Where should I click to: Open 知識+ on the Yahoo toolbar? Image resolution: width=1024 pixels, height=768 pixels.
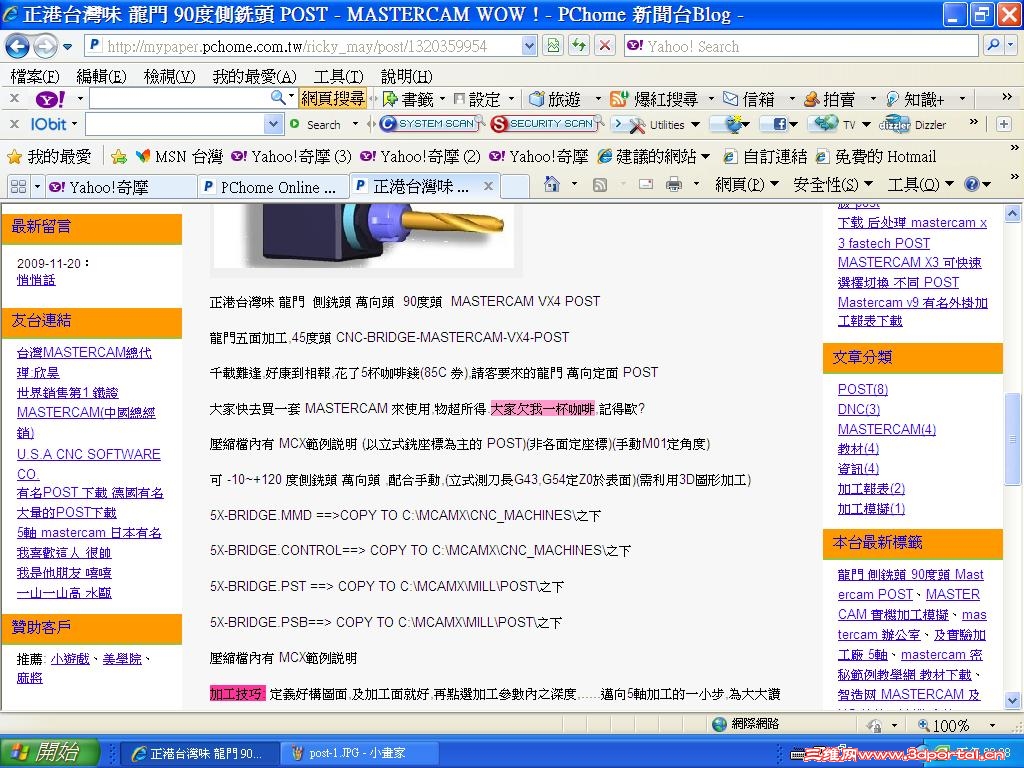(x=916, y=99)
